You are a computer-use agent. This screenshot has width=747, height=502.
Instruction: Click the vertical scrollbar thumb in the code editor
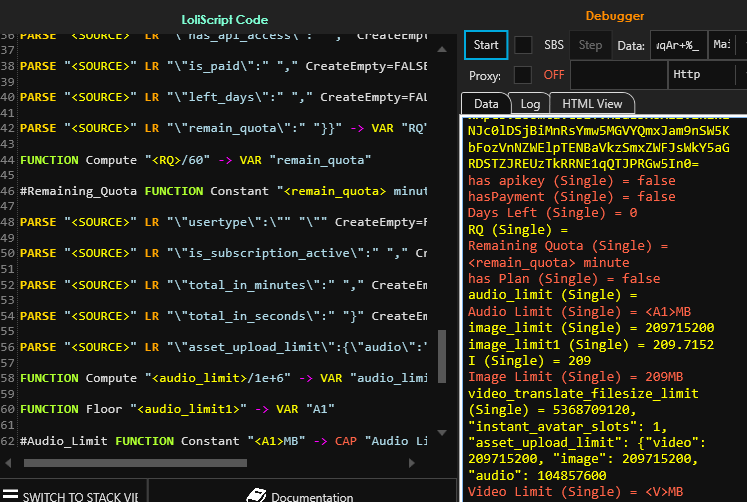point(442,356)
